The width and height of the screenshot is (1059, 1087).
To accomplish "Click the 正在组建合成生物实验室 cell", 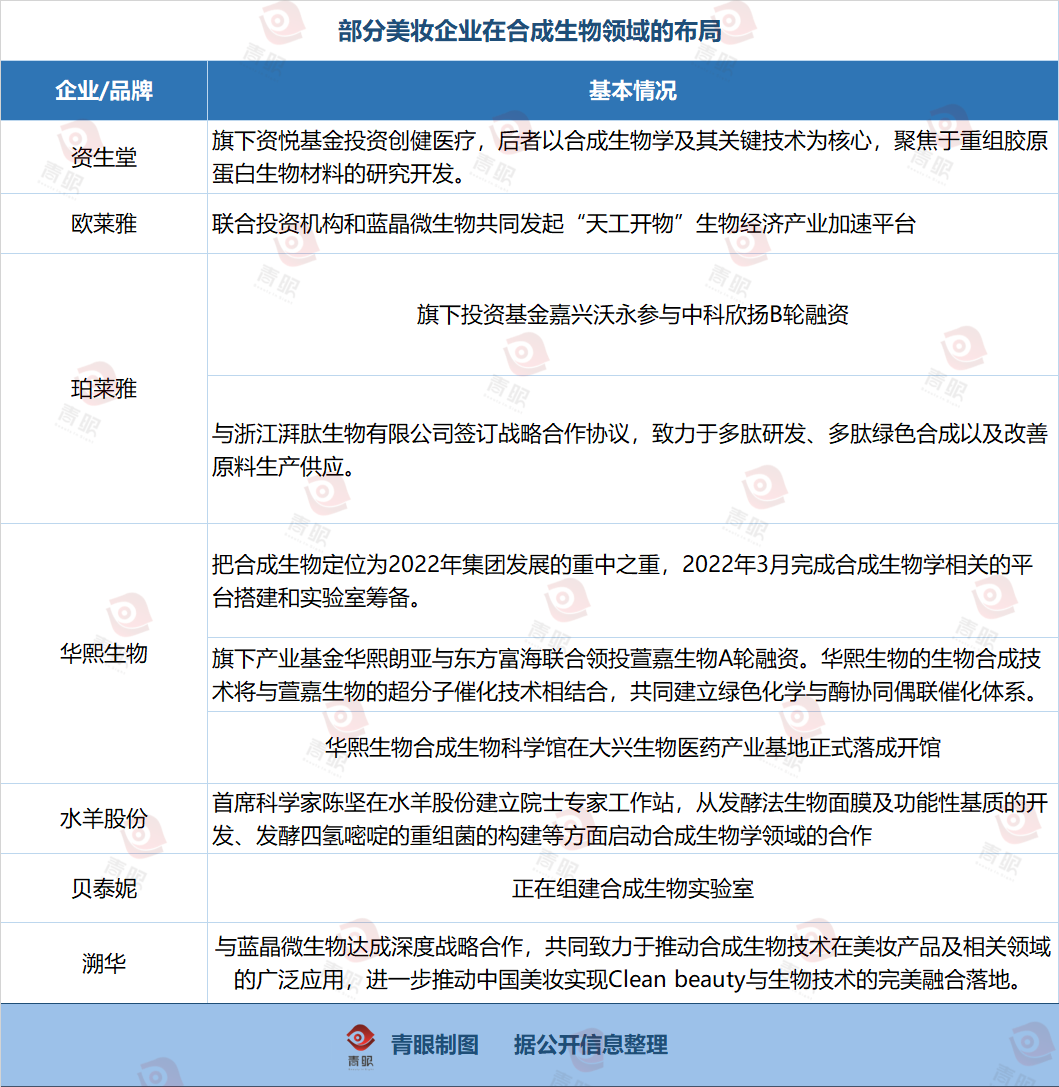I will point(633,888).
